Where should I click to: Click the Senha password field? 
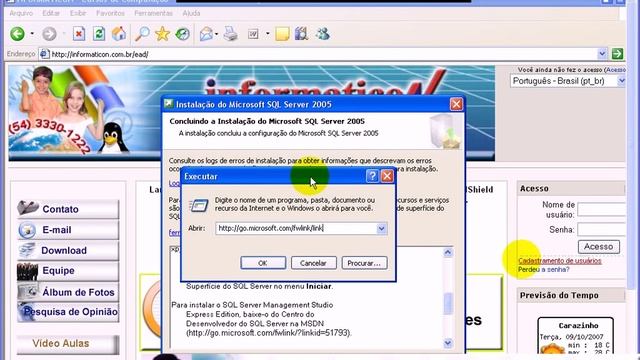click(x=602, y=229)
